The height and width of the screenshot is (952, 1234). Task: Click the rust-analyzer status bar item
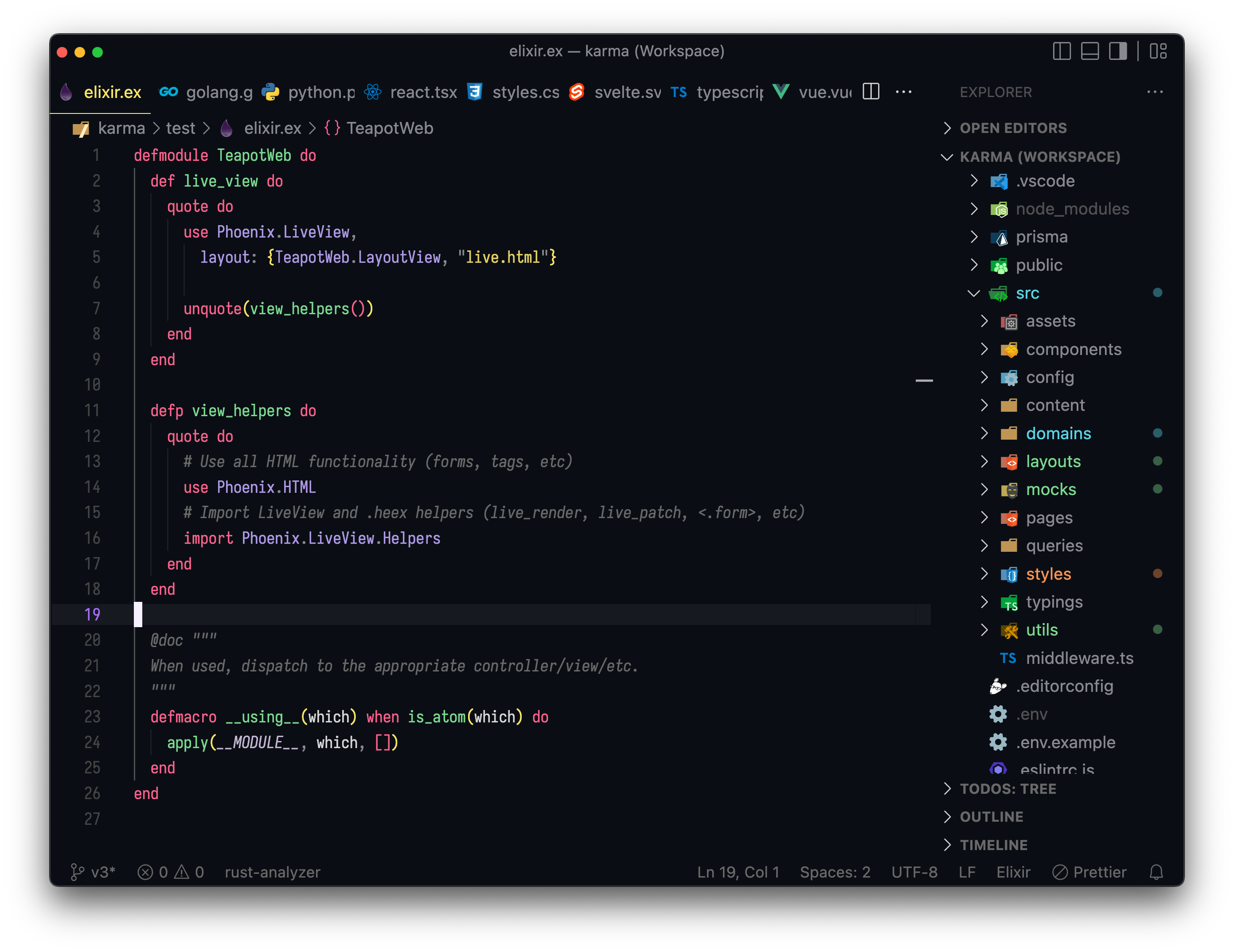(x=272, y=872)
